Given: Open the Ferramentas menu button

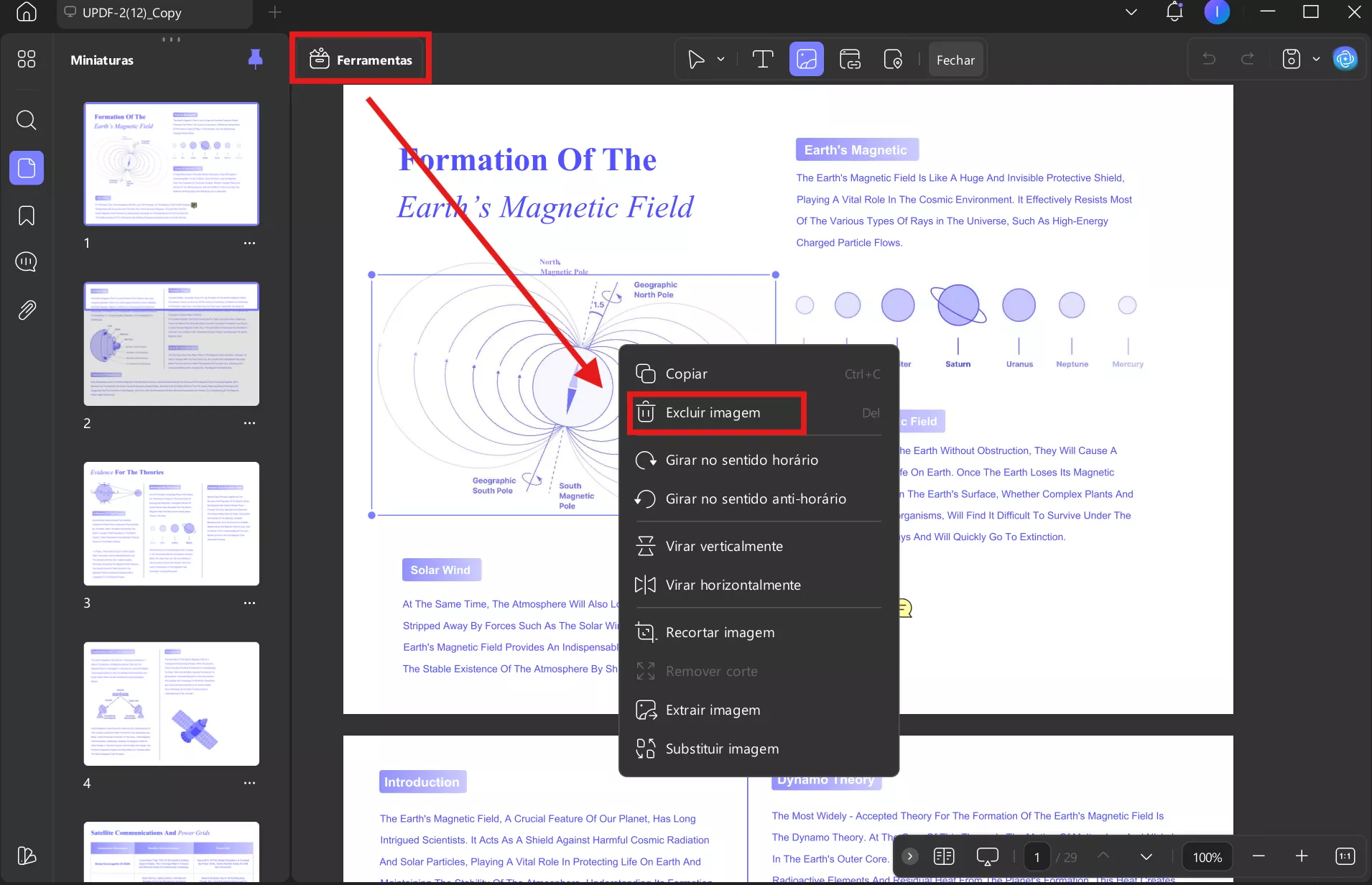Looking at the screenshot, I should tap(361, 60).
